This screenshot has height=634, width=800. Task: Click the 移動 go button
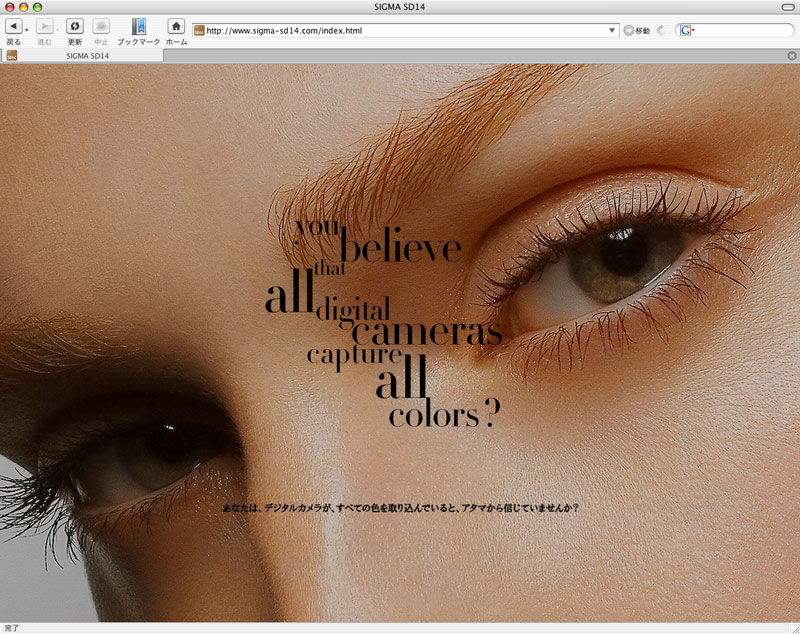tap(637, 31)
